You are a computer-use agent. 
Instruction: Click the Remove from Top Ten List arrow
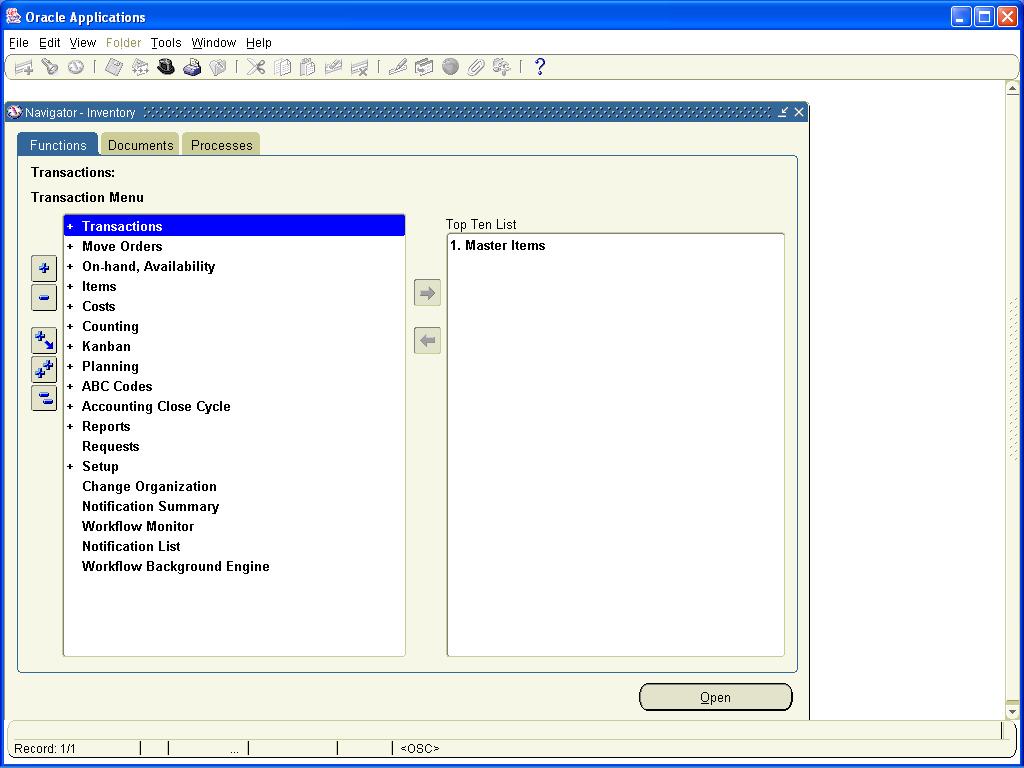[x=427, y=341]
